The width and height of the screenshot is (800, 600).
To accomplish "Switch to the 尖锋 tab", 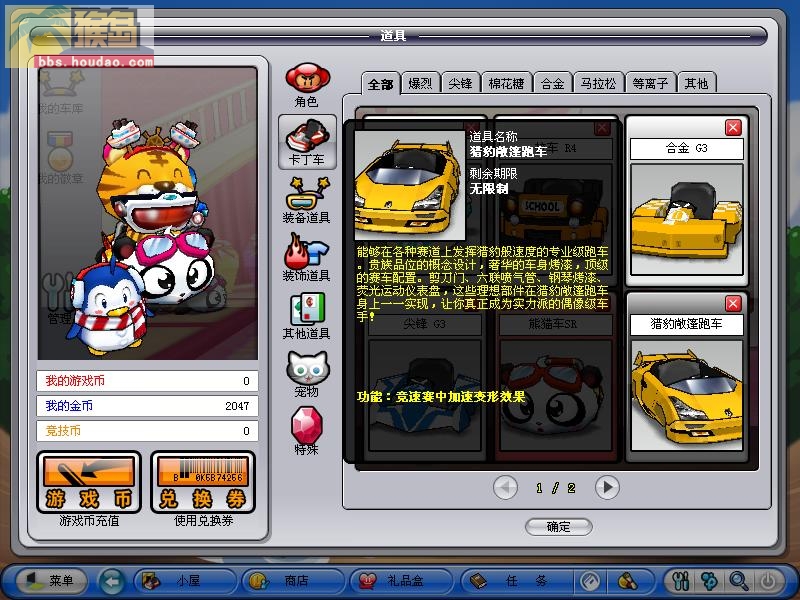I will pos(460,83).
